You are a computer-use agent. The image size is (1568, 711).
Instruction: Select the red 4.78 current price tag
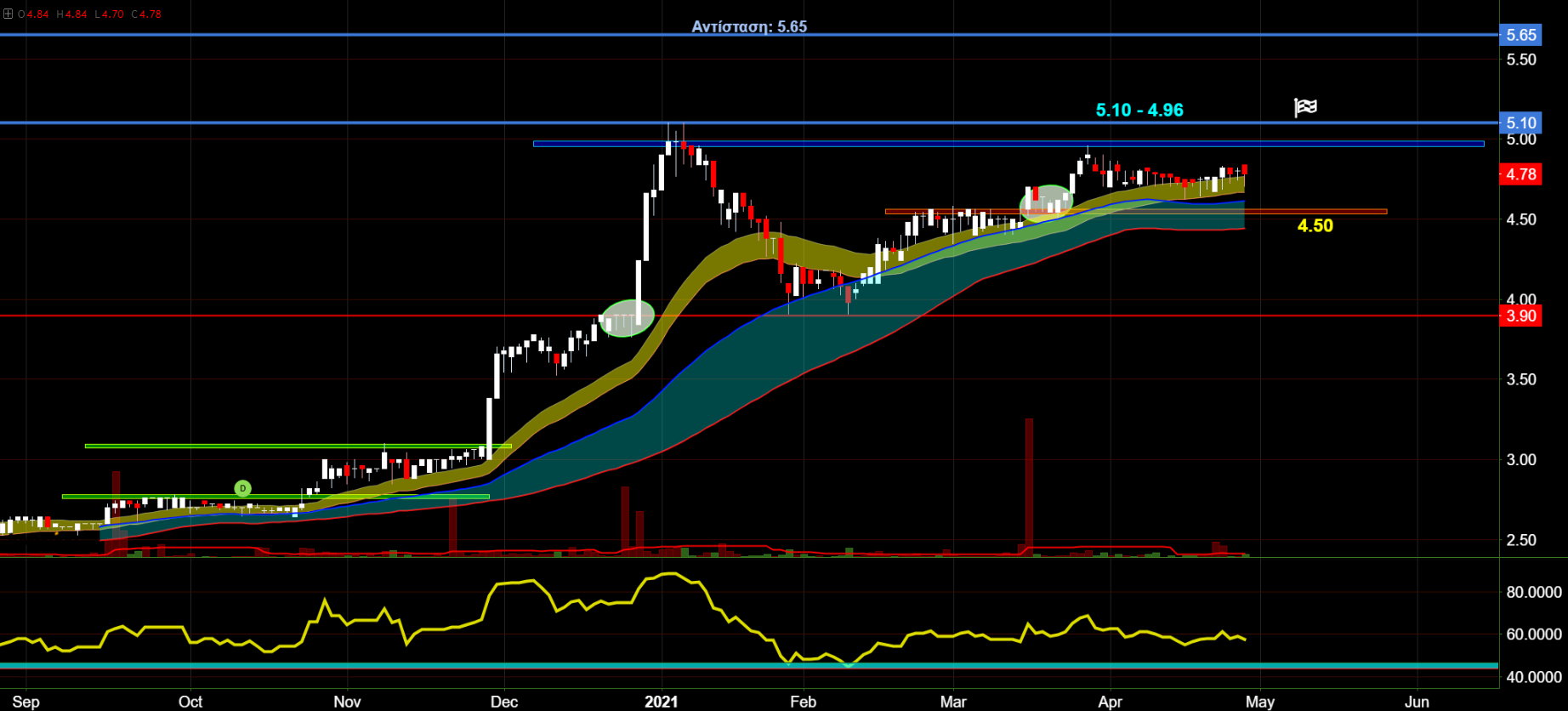(1520, 174)
